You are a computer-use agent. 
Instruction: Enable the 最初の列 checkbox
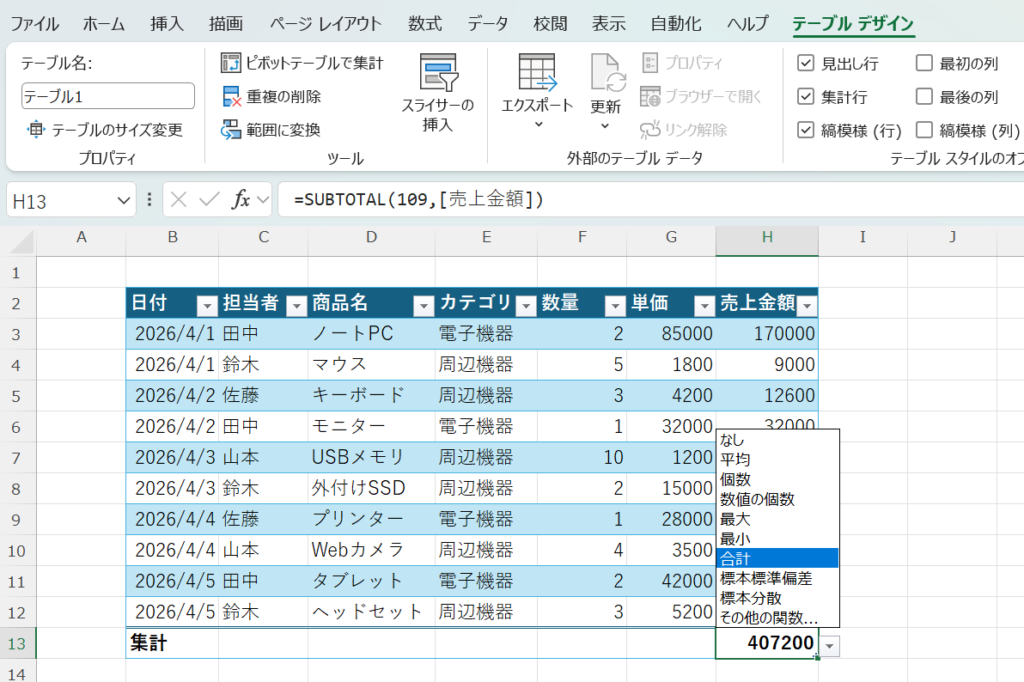tap(924, 64)
